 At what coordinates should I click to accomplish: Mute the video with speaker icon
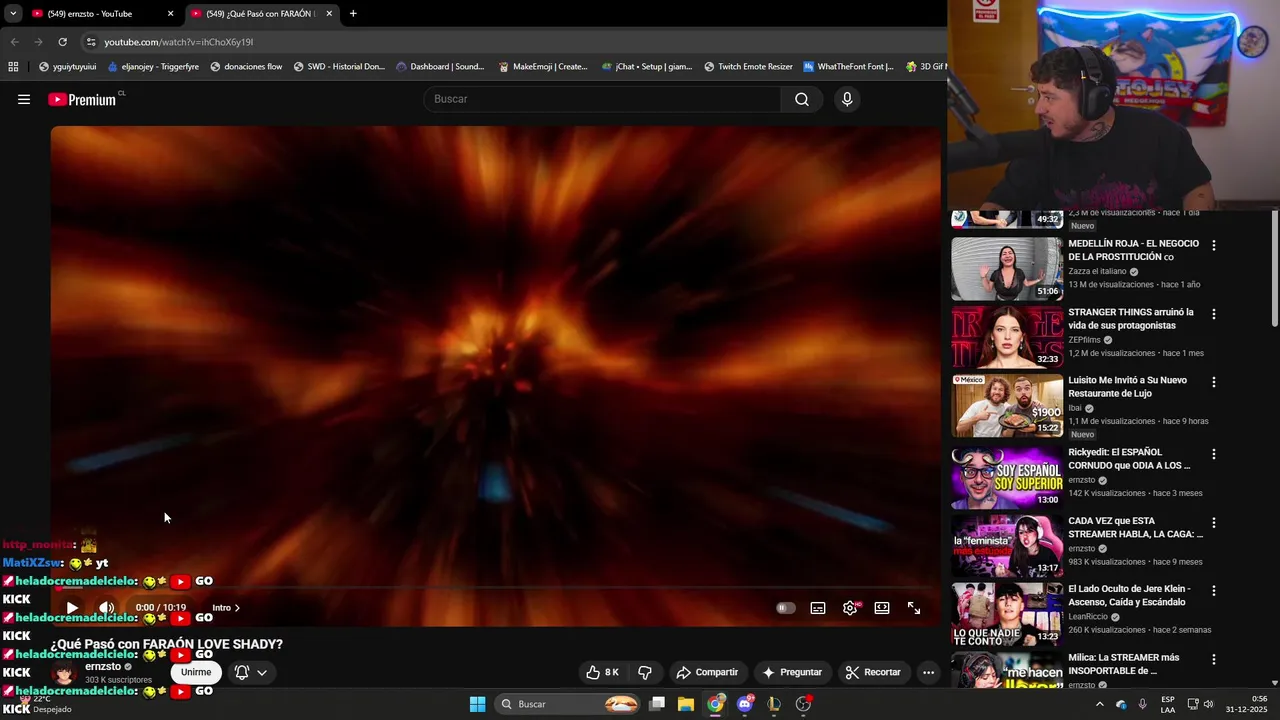pos(107,608)
